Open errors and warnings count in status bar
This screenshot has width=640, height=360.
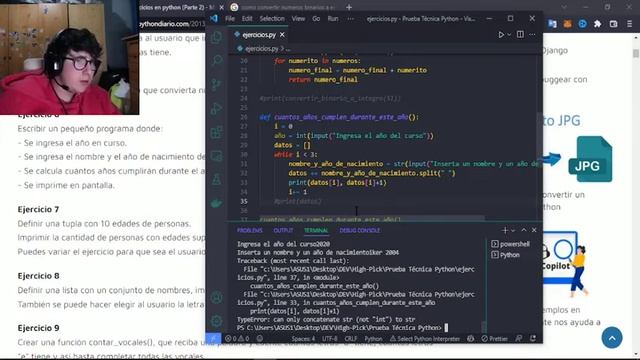(237, 338)
